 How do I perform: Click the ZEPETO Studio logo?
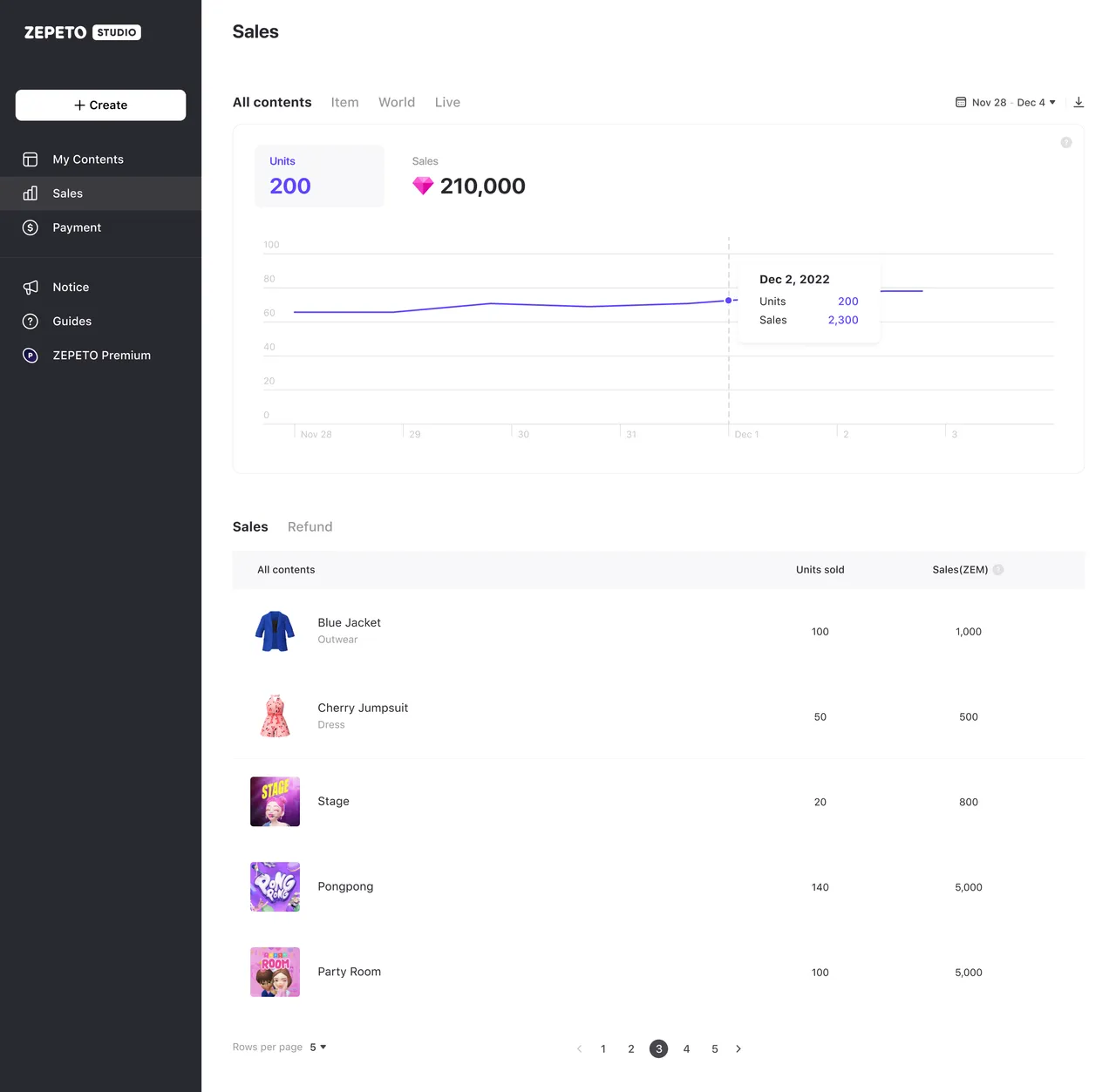click(81, 32)
